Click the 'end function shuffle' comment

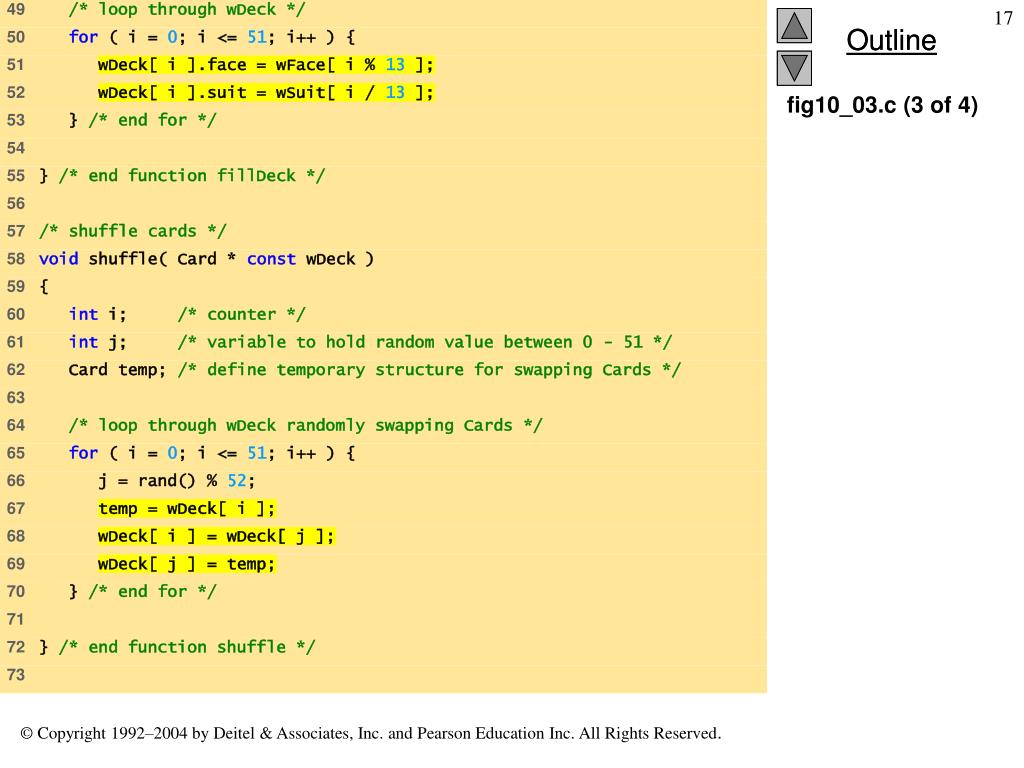tap(187, 647)
